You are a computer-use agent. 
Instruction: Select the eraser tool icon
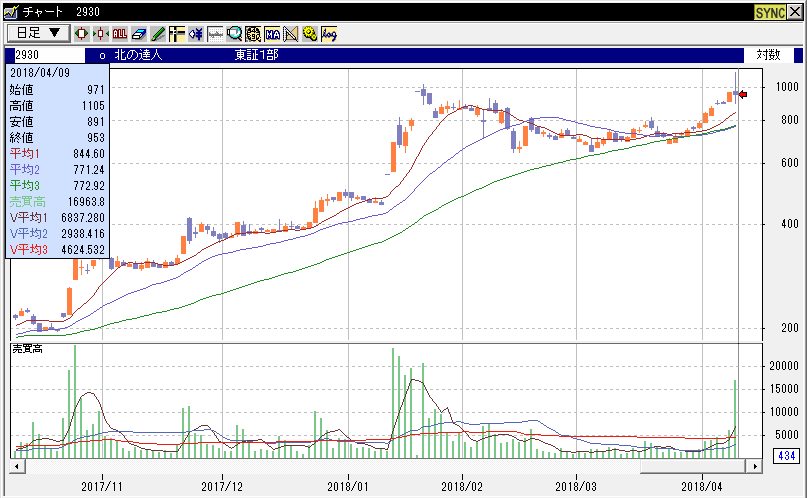coord(139,33)
